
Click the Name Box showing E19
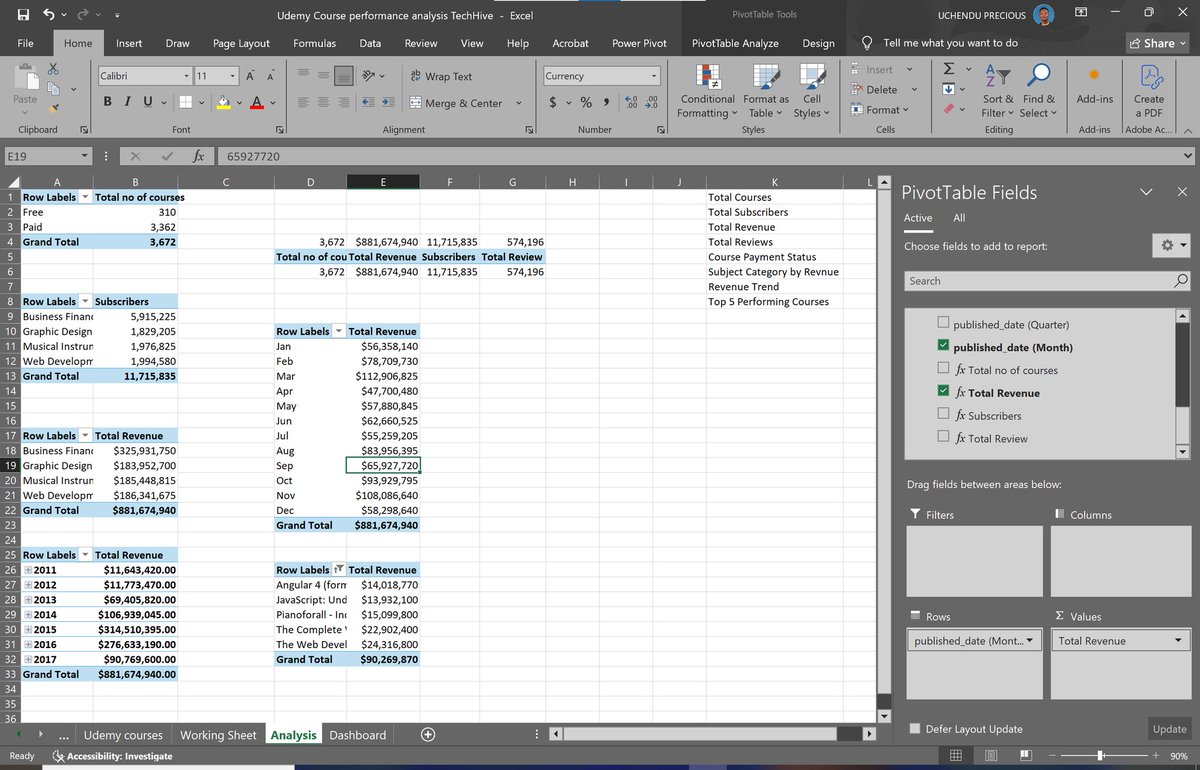pos(46,156)
